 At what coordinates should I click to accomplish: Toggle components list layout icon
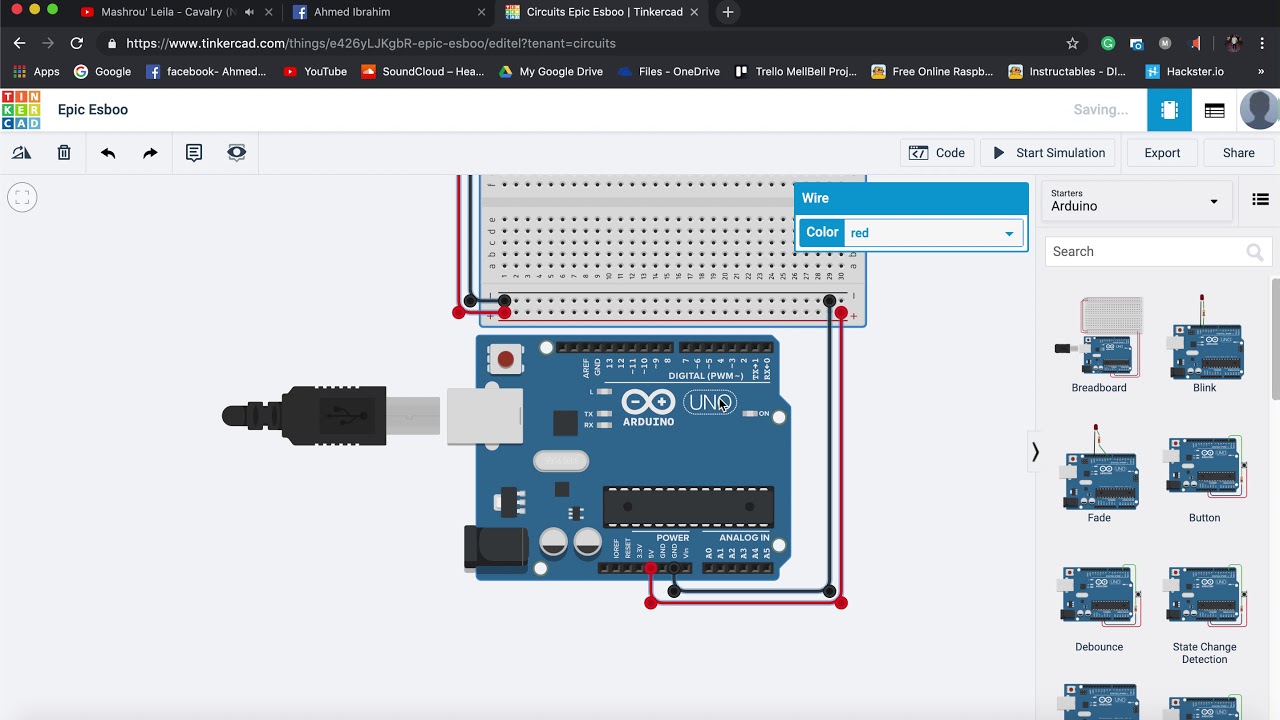[x=1260, y=200]
